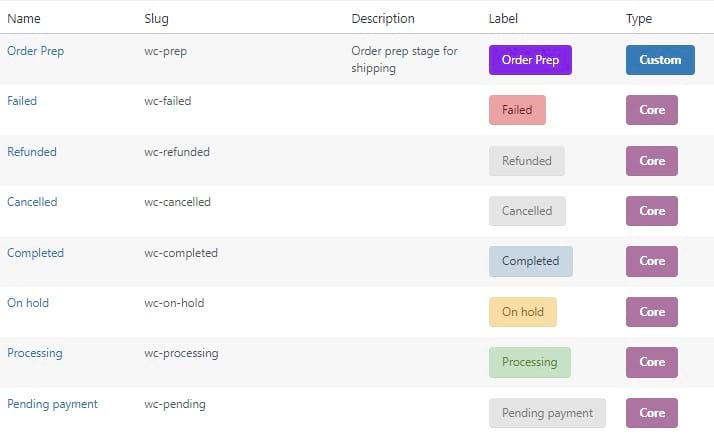Image resolution: width=714 pixels, height=438 pixels.
Task: Click the Core badge in Failed row
Action: pyautogui.click(x=652, y=110)
